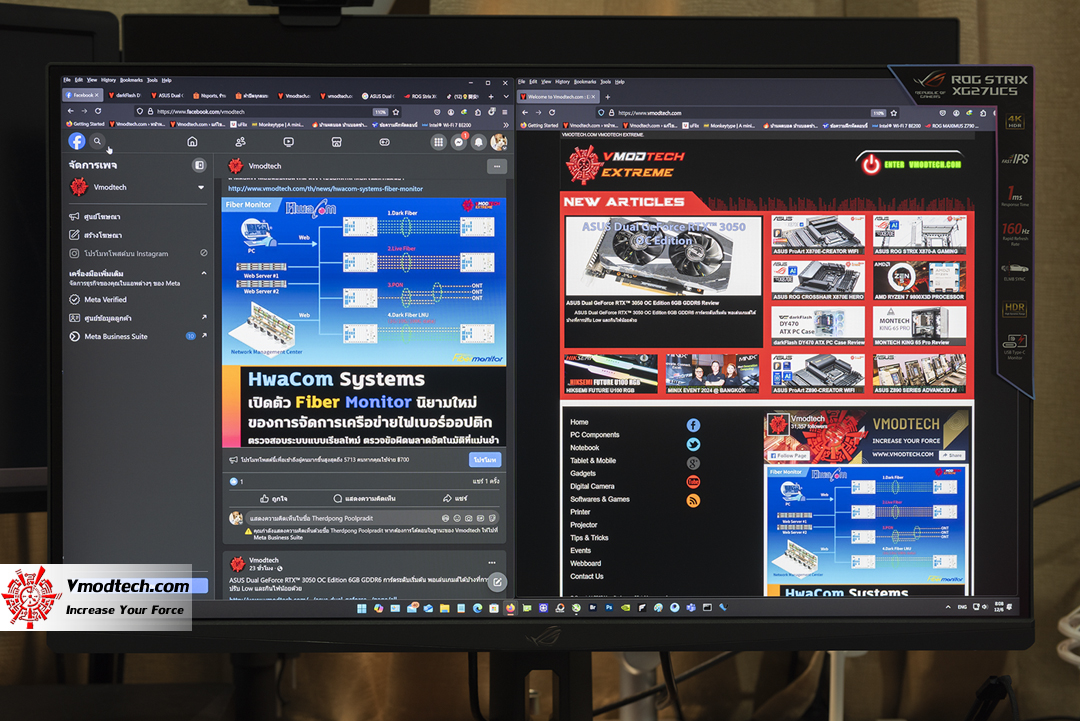The image size is (1080, 721).
Task: Open new tab in Facebook window
Action: pos(491,96)
